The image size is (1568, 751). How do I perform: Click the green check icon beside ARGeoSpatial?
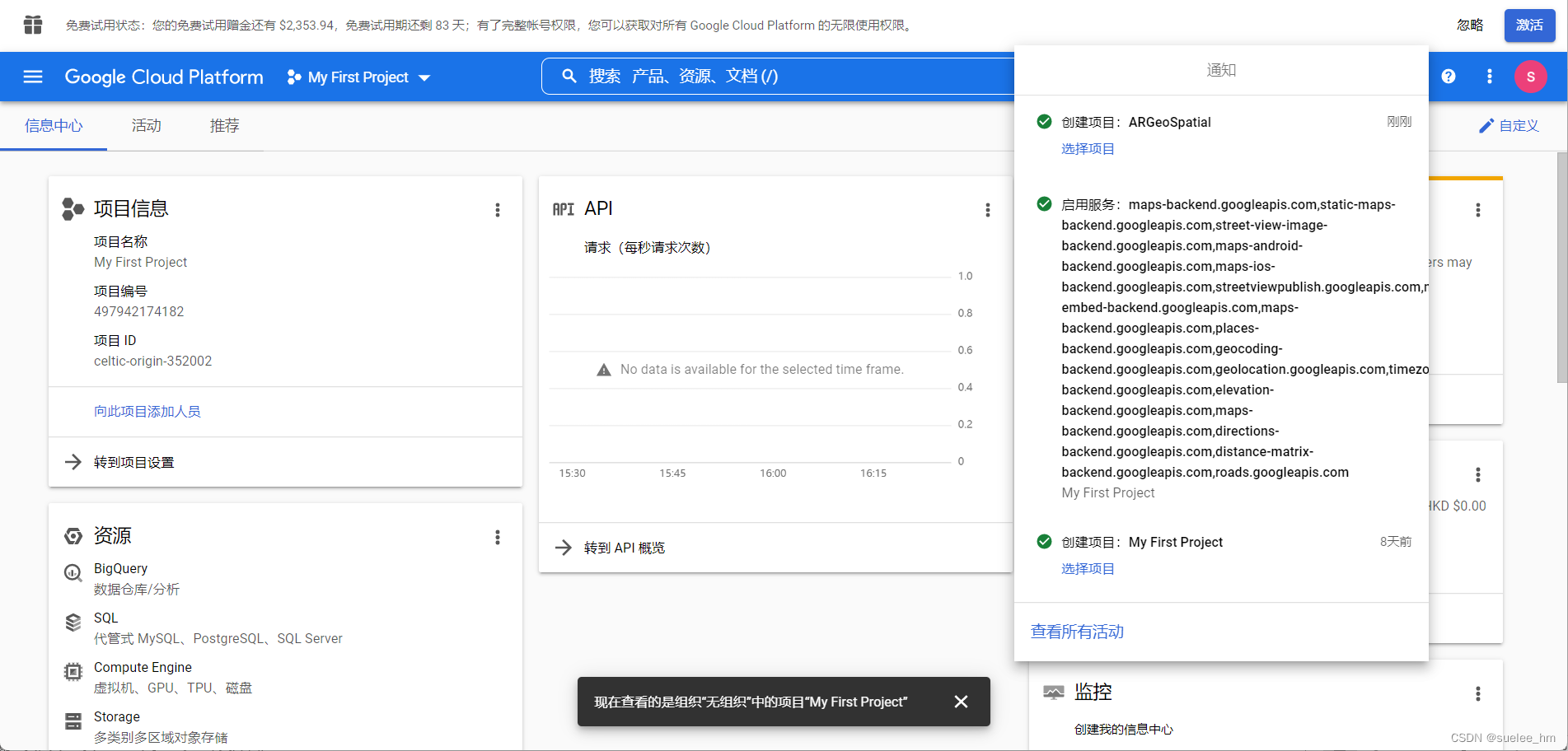pyautogui.click(x=1044, y=122)
